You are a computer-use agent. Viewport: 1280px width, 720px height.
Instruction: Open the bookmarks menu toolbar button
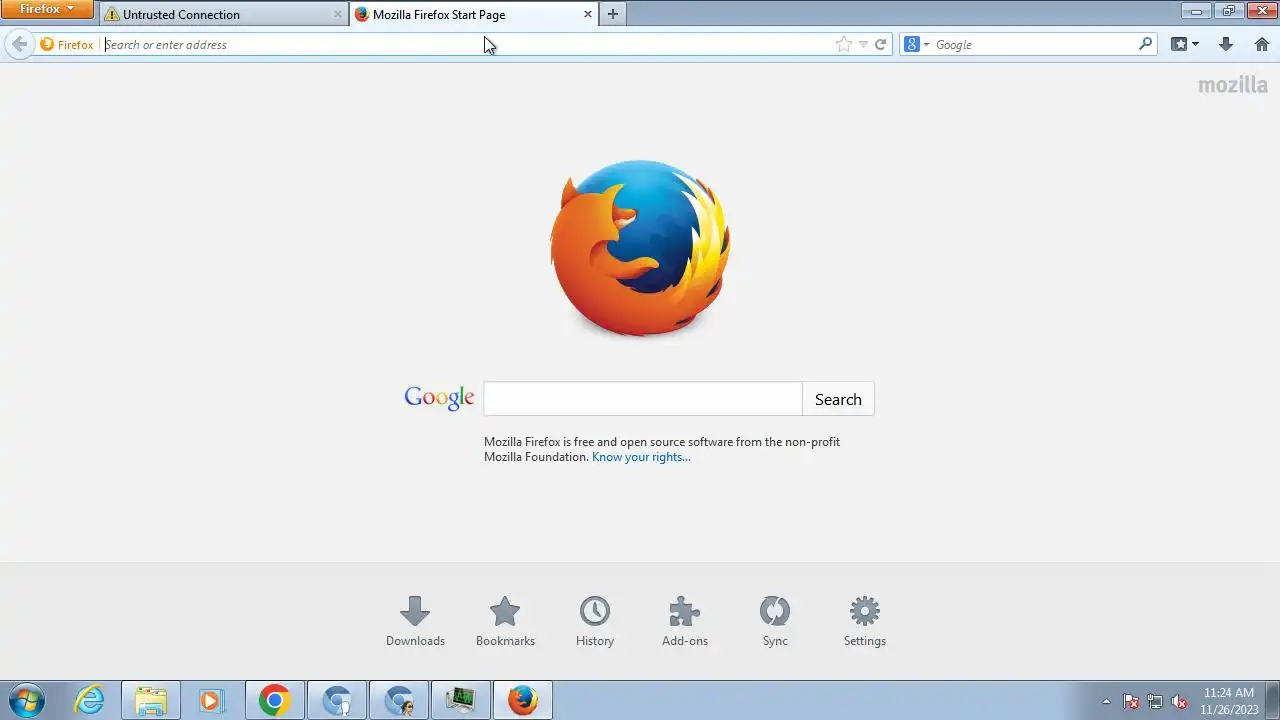pos(1185,44)
